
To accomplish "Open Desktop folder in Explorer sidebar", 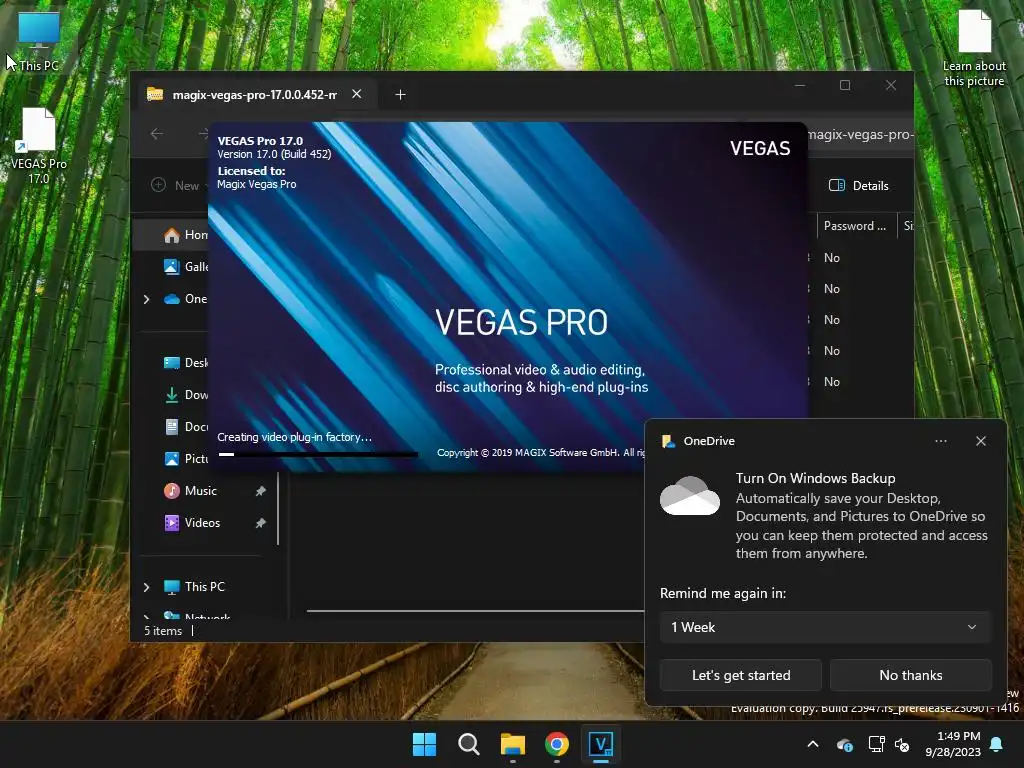I will pyautogui.click(x=185, y=362).
